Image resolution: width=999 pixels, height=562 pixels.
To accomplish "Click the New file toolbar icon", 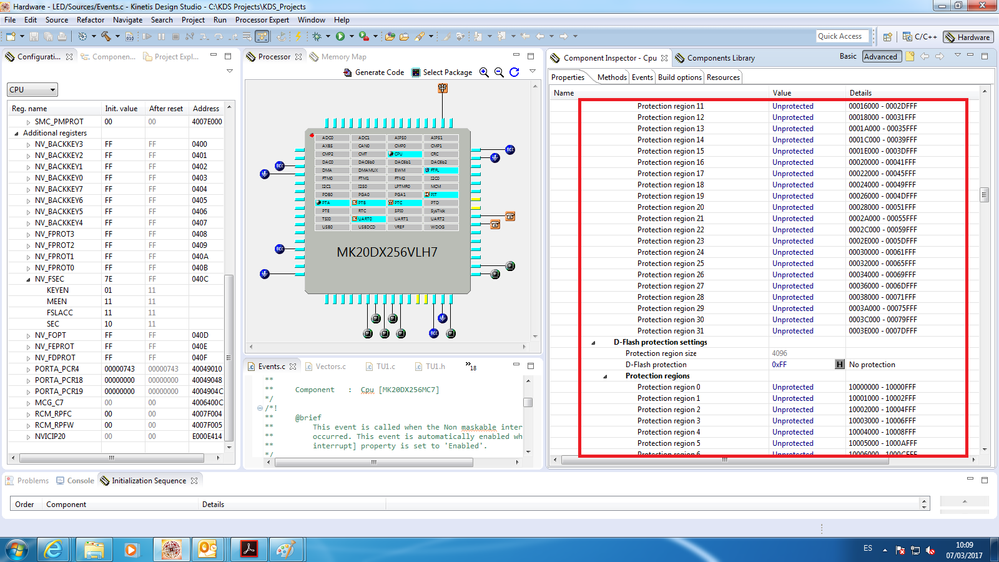I will point(11,36).
